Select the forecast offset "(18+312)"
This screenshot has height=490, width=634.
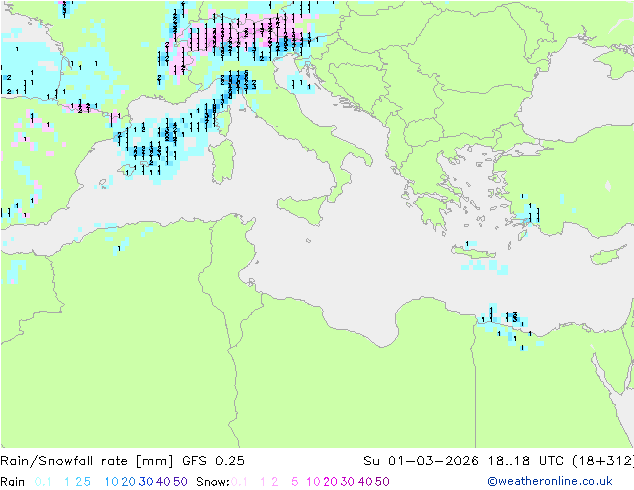603,461
